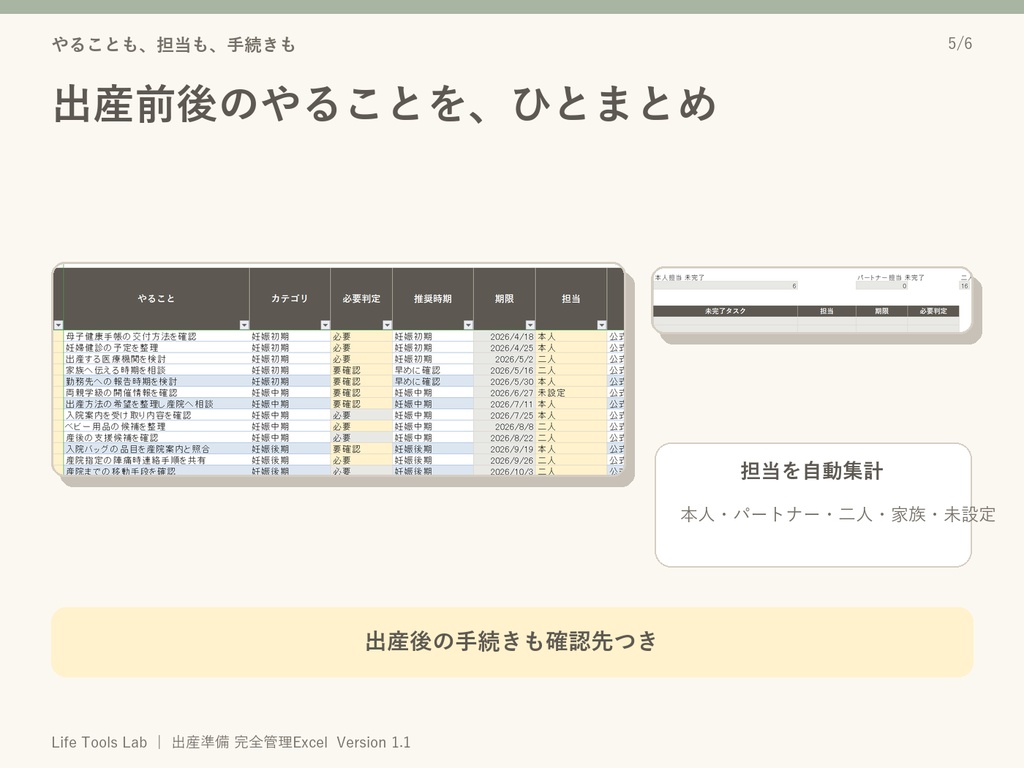Select the 推奨時期 column header

[x=432, y=298]
